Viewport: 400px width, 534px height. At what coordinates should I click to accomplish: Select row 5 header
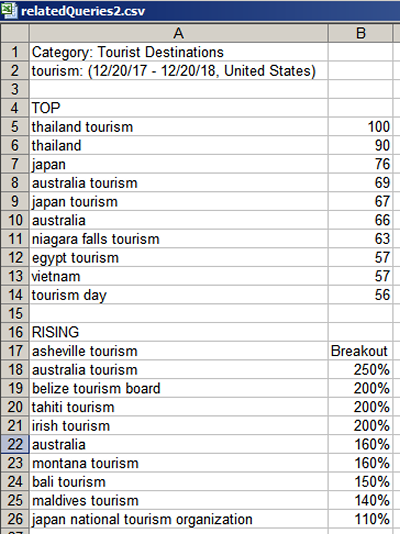[x=15, y=127]
